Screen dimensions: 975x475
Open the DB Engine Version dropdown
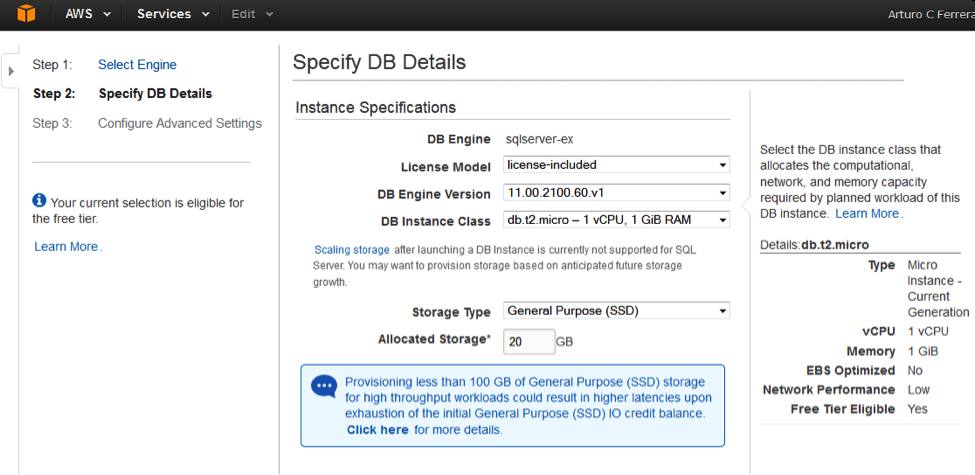point(616,193)
